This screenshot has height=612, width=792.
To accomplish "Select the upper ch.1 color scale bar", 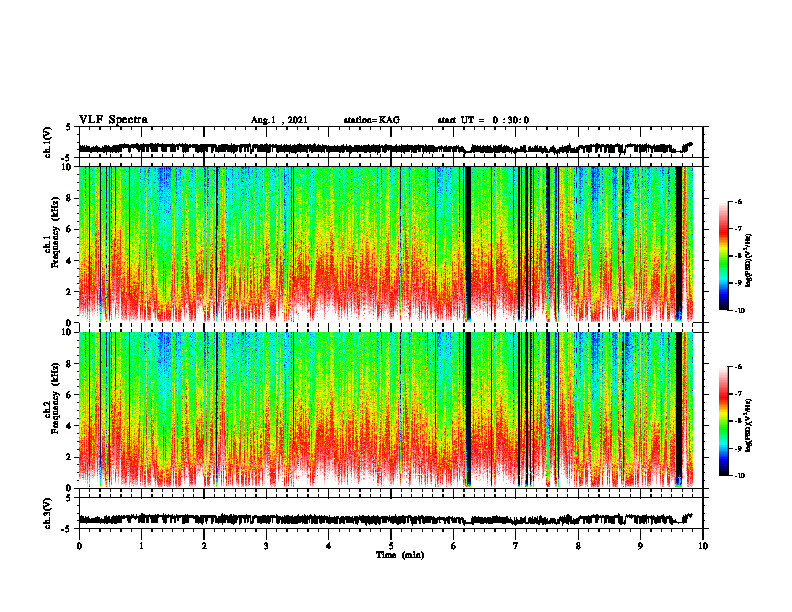I will coord(723,256).
